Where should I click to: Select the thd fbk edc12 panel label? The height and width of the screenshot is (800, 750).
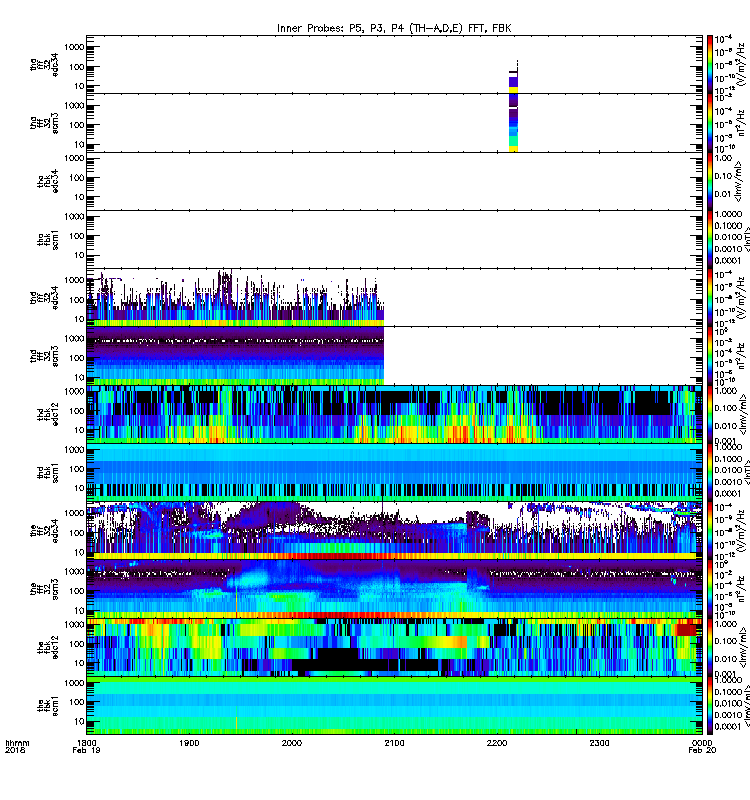(48, 414)
